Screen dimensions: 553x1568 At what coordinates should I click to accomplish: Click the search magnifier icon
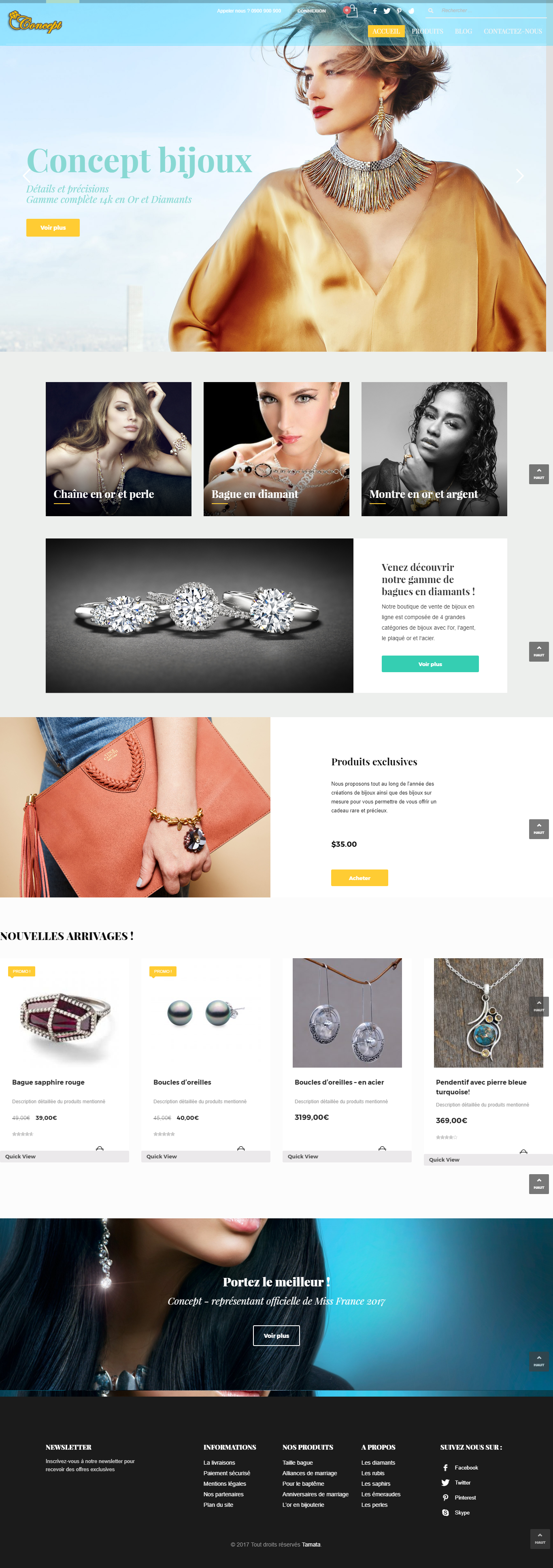pyautogui.click(x=430, y=11)
